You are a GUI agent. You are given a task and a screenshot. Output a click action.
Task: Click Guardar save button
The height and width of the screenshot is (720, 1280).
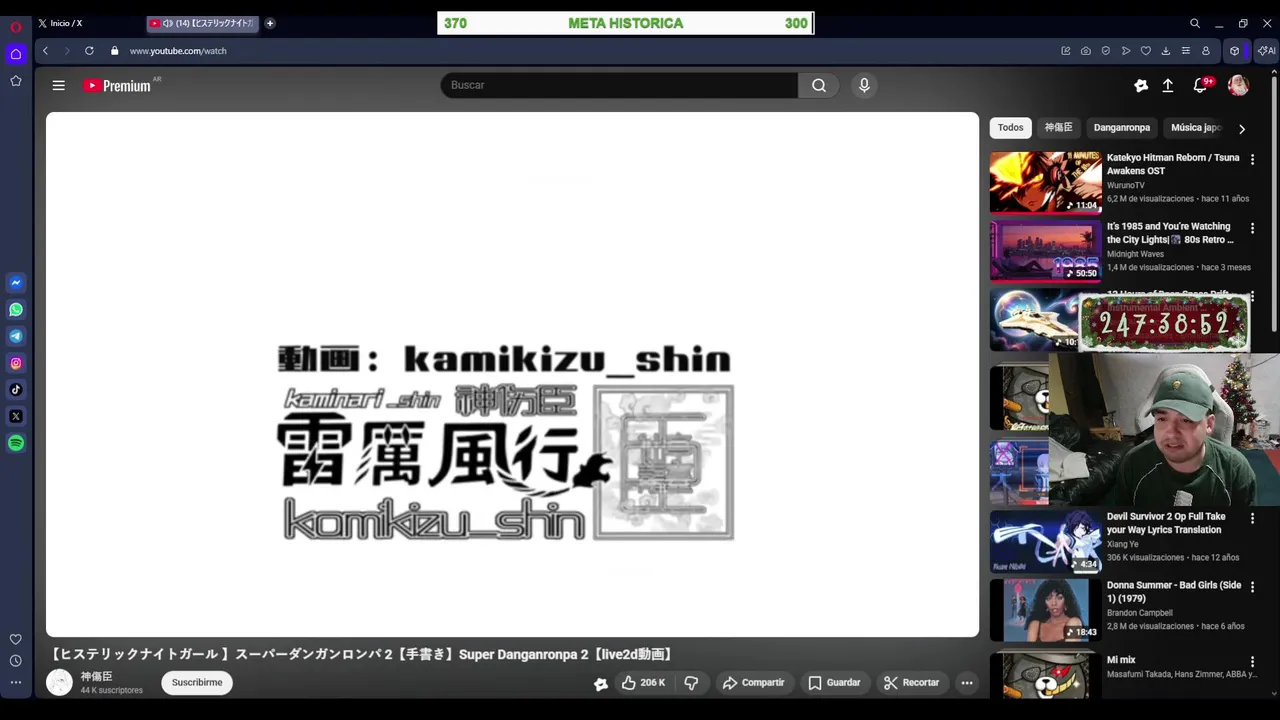[x=834, y=683]
